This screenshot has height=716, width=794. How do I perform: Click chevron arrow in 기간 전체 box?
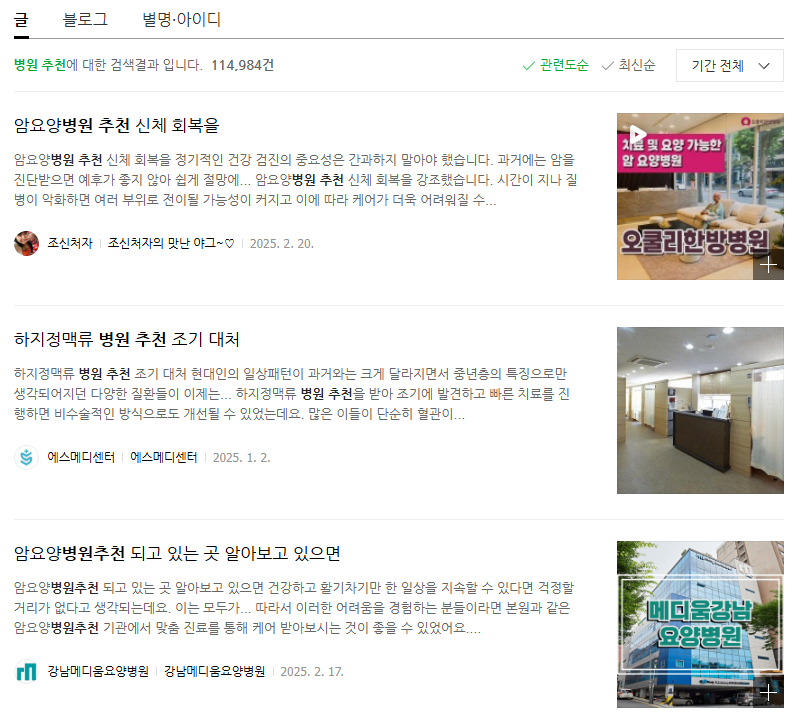pos(764,66)
